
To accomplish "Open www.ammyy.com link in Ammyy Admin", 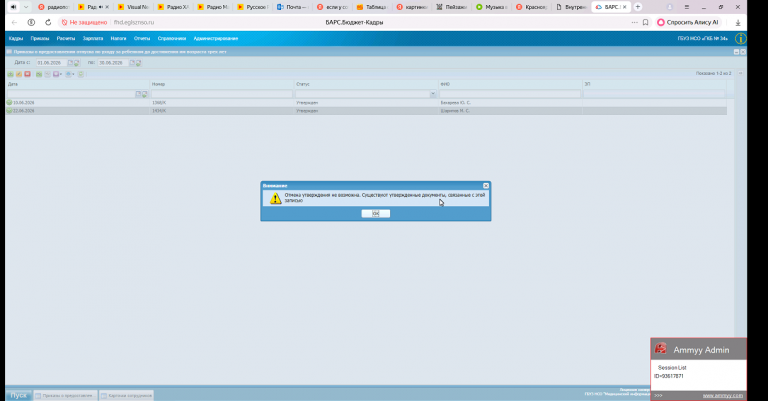I will click(x=722, y=396).
